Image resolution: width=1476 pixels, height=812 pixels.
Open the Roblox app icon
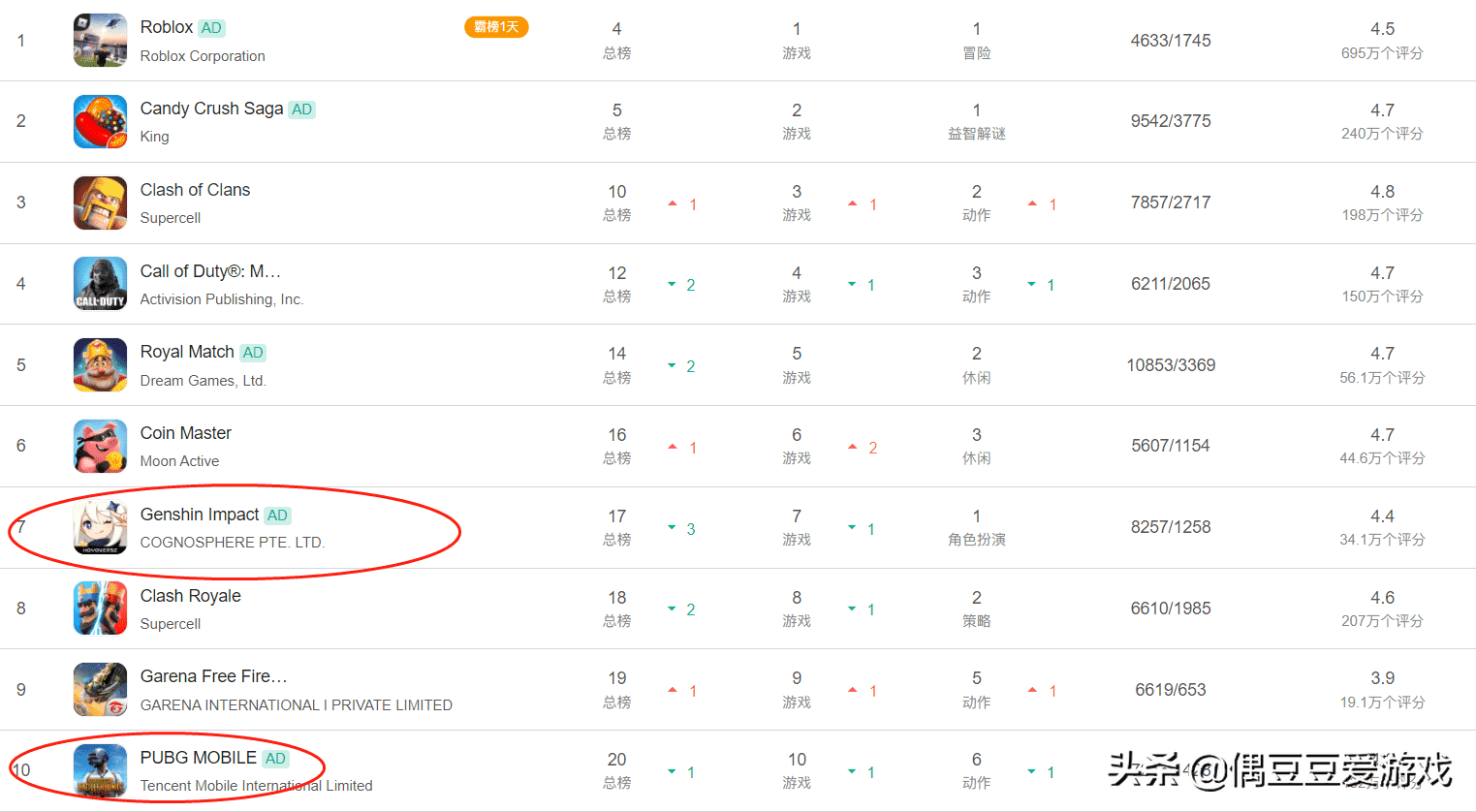pos(101,41)
